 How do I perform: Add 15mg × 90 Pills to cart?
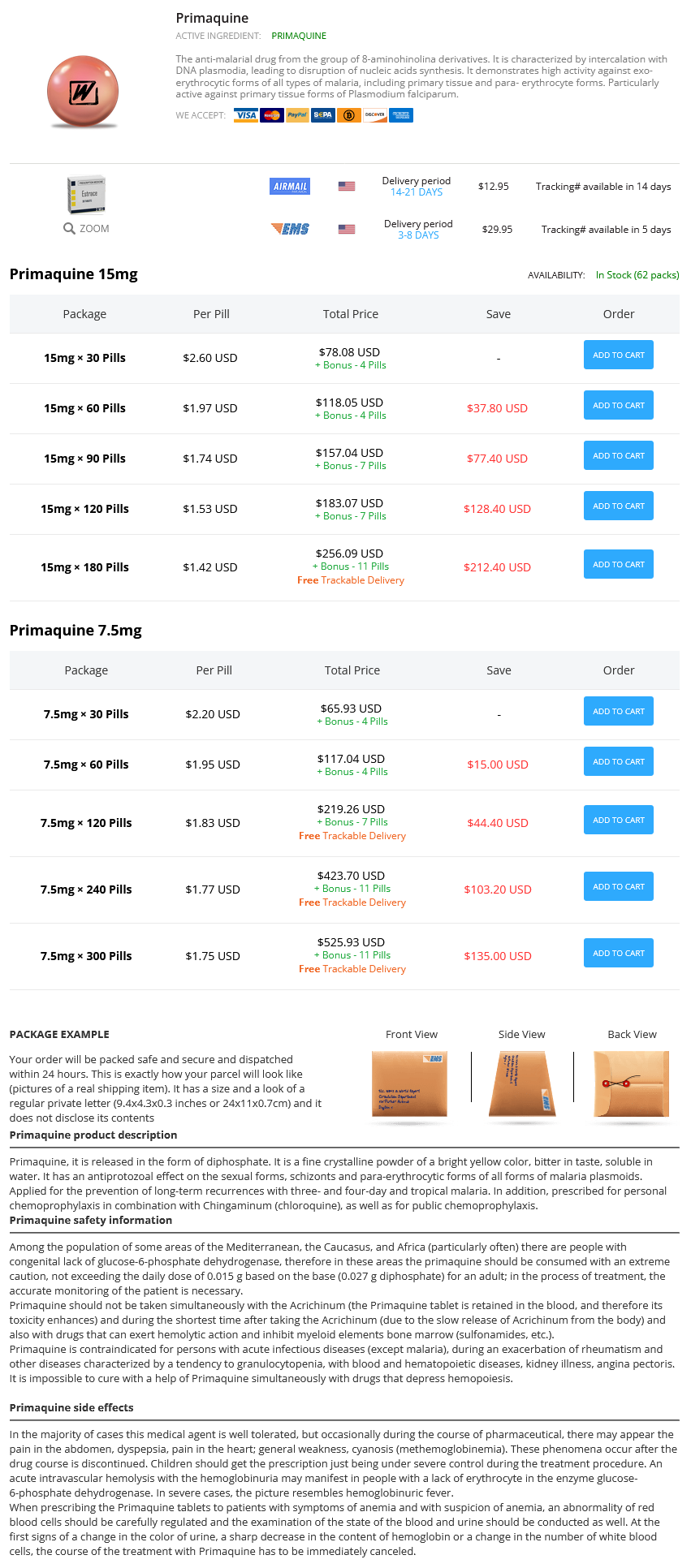[618, 455]
